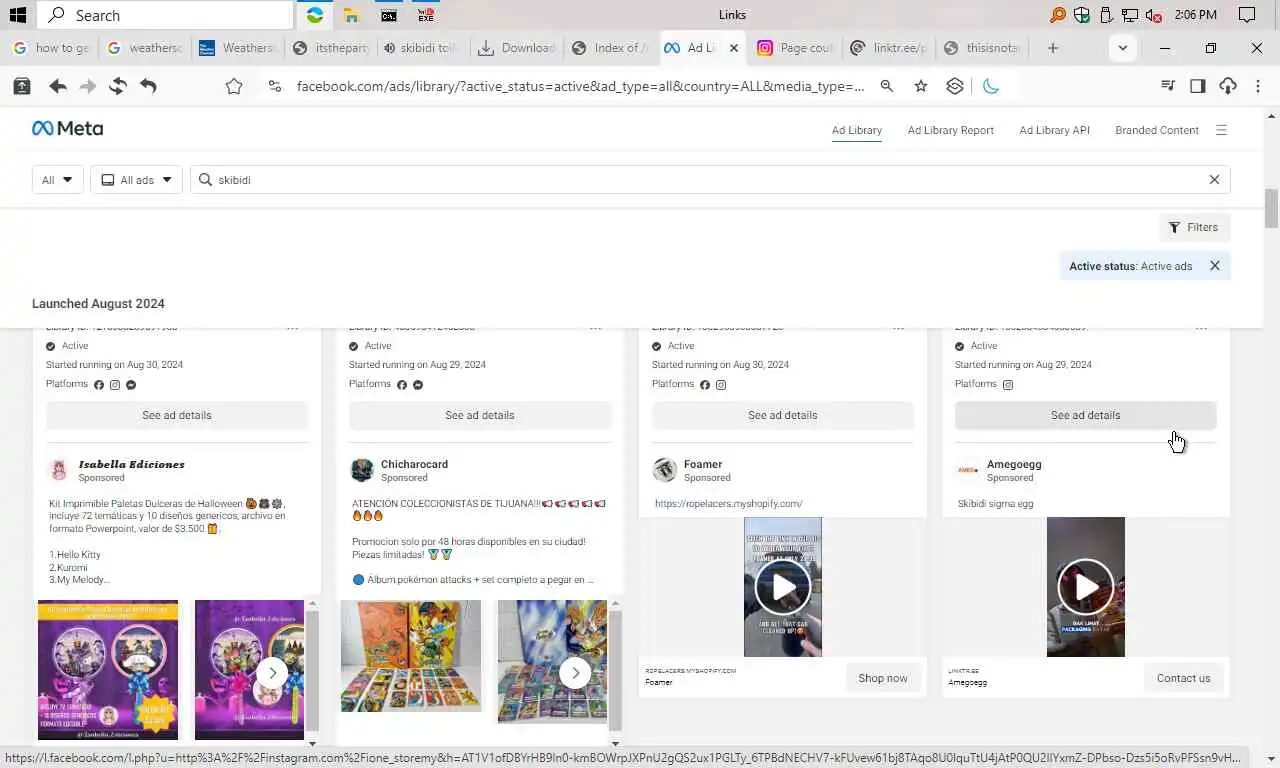See ad details for Chicharocard ad
The height and width of the screenshot is (768, 1280).
click(480, 415)
